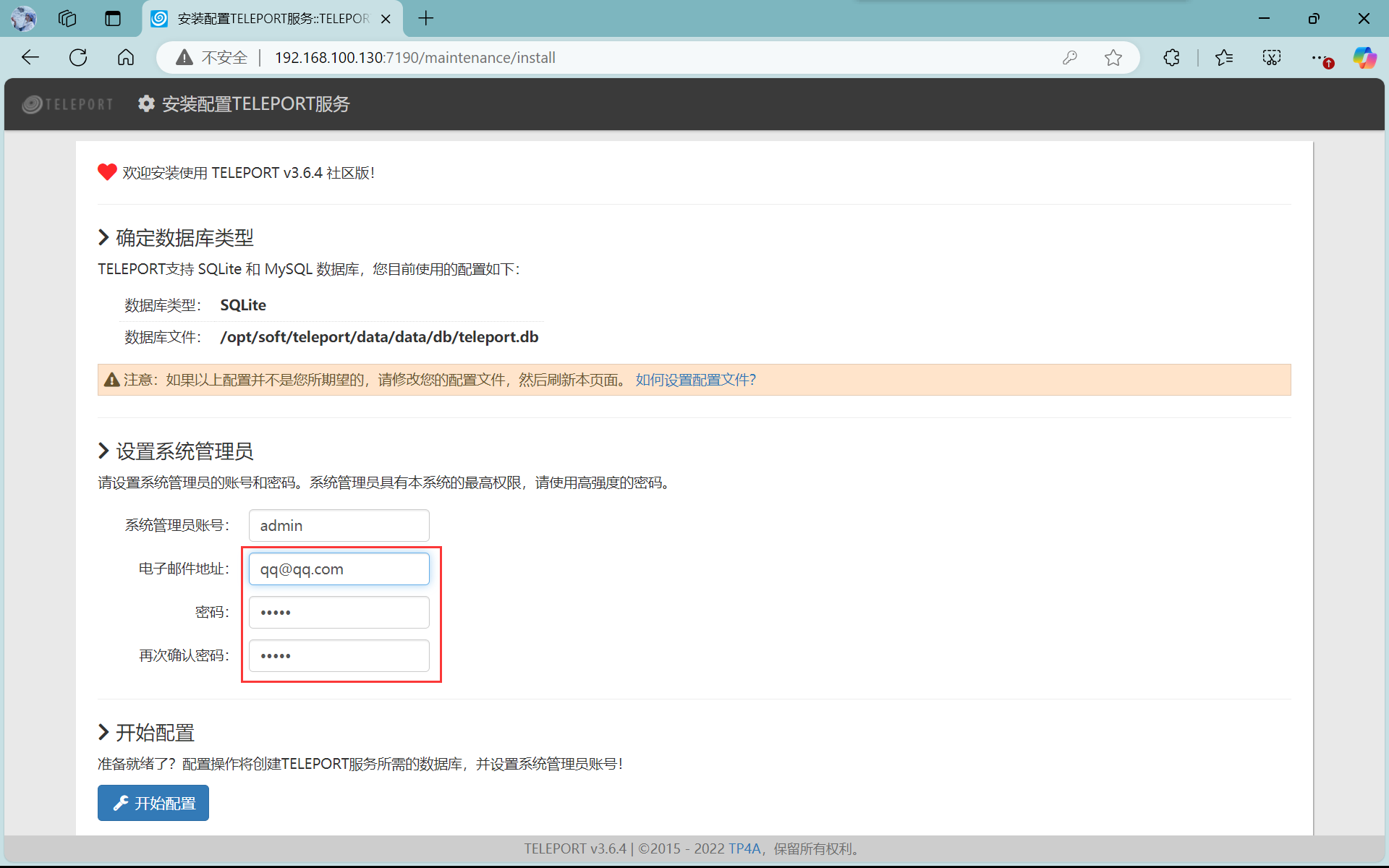Open the Extensions puzzle icon
Viewport: 1389px width, 868px height.
[1171, 58]
